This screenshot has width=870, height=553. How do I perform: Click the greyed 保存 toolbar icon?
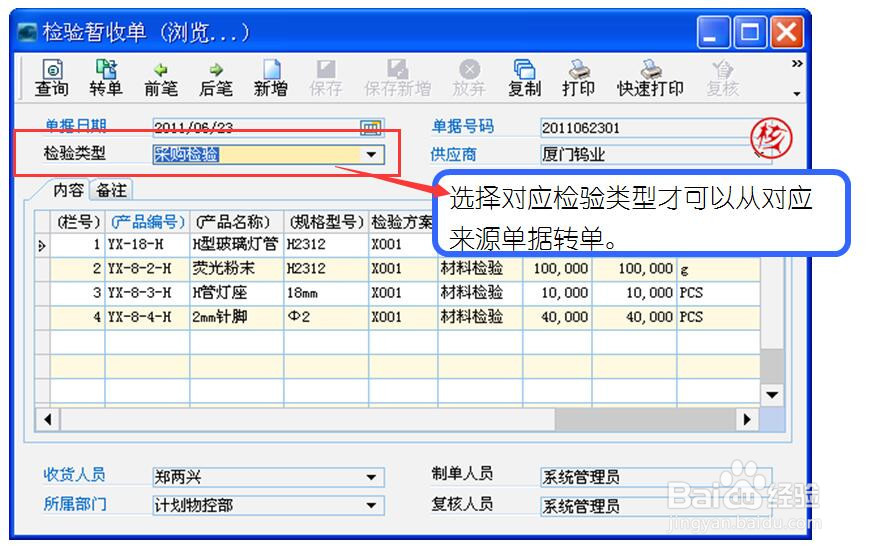[x=326, y=78]
